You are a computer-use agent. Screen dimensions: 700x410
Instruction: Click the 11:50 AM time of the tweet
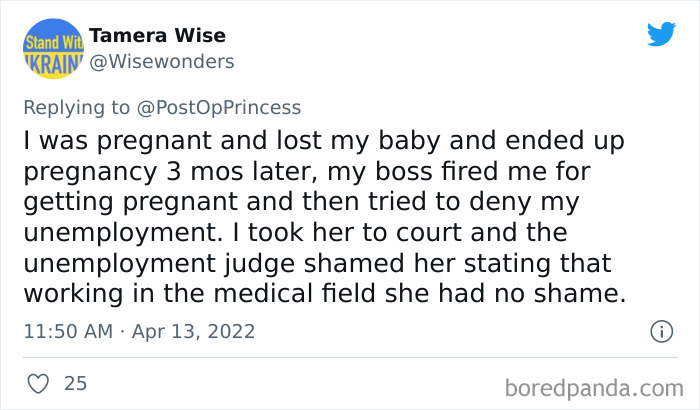(x=69, y=330)
